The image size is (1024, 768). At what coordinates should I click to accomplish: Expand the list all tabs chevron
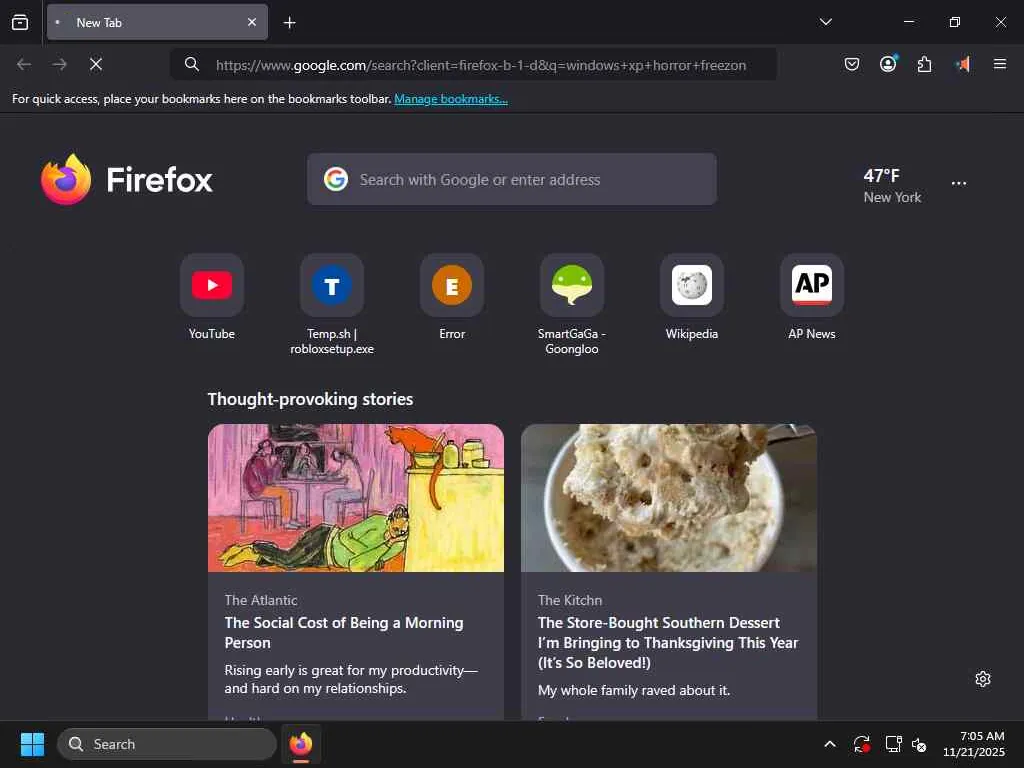tap(825, 22)
